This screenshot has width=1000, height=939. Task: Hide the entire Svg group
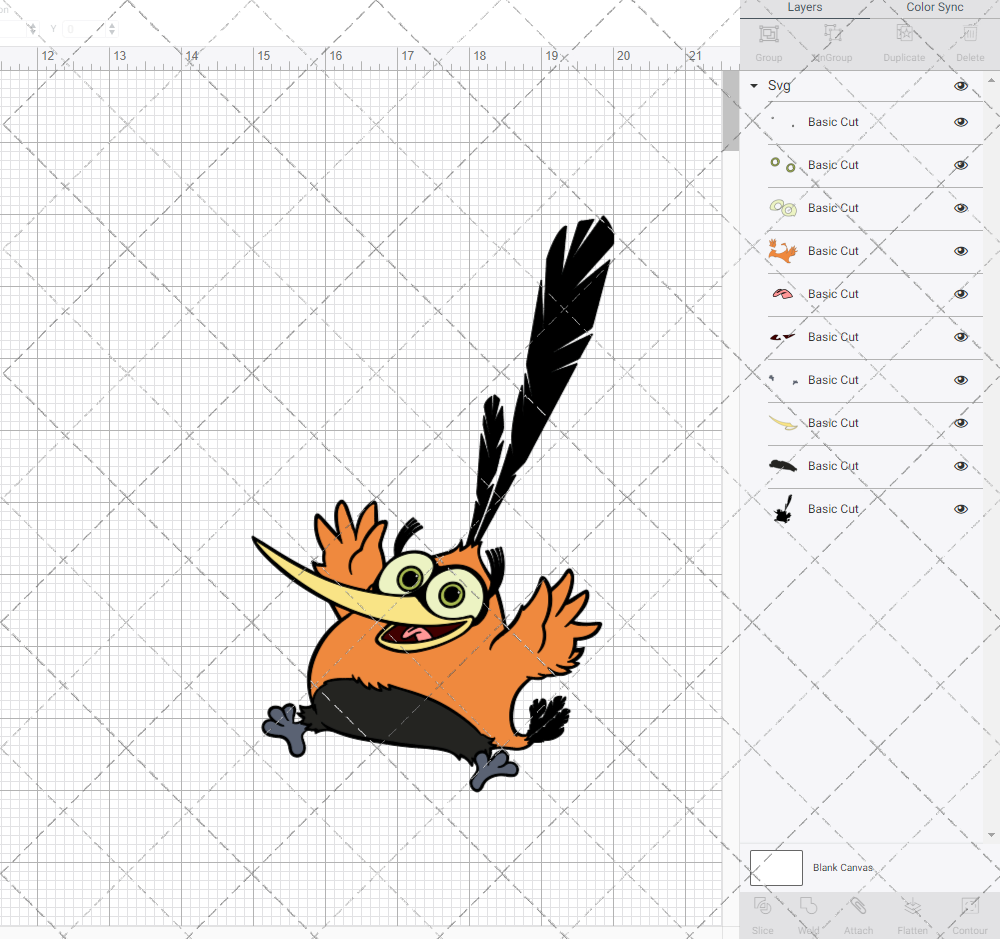[961, 86]
